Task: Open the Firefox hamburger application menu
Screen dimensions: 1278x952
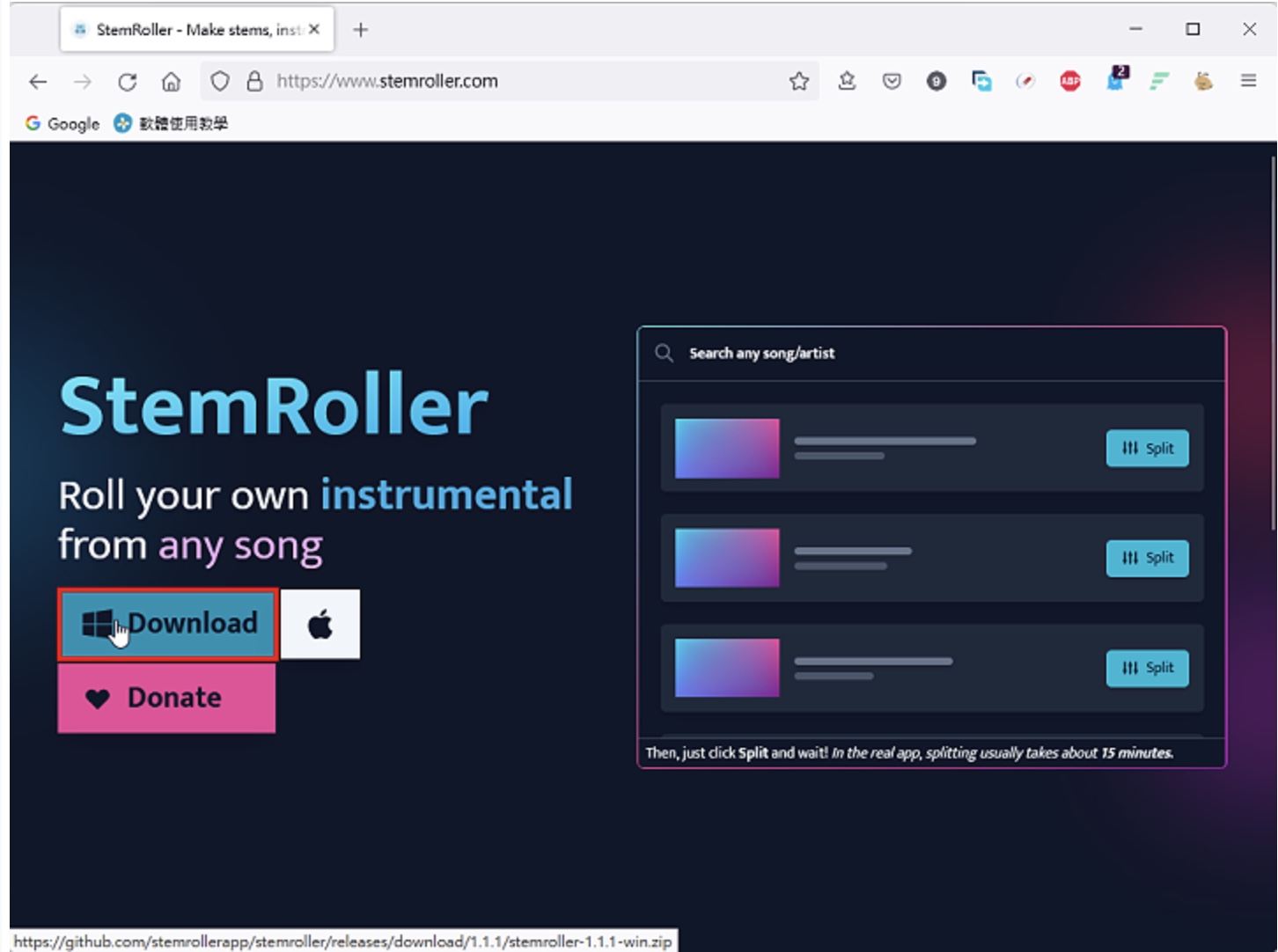Action: (1248, 81)
